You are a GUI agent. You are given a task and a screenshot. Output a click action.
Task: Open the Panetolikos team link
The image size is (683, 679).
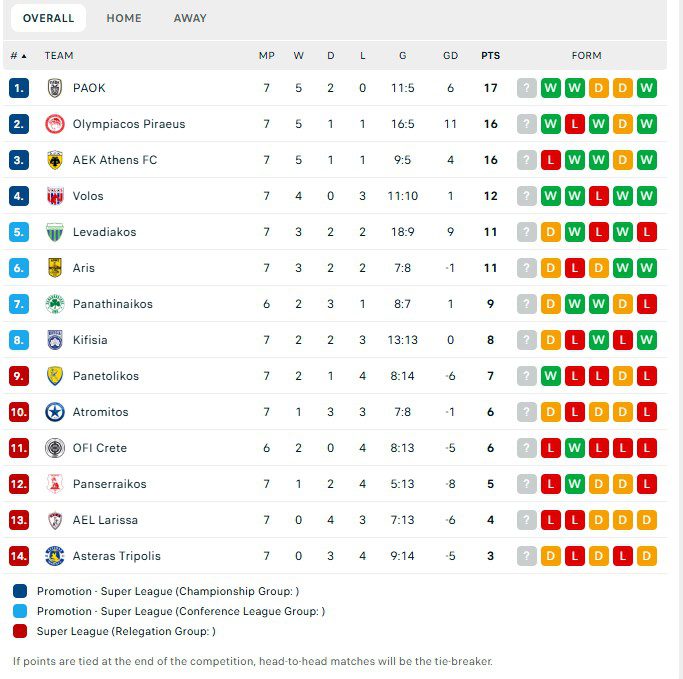105,376
